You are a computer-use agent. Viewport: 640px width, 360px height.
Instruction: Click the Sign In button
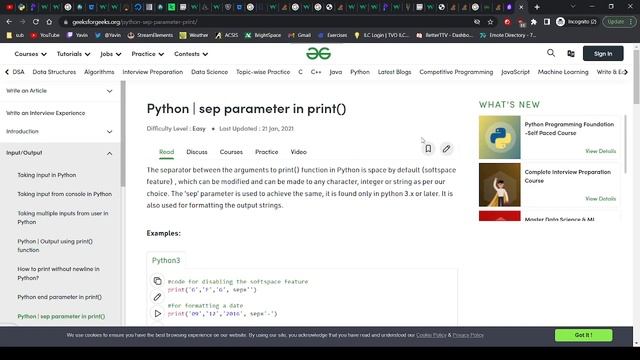pyautogui.click(x=603, y=53)
